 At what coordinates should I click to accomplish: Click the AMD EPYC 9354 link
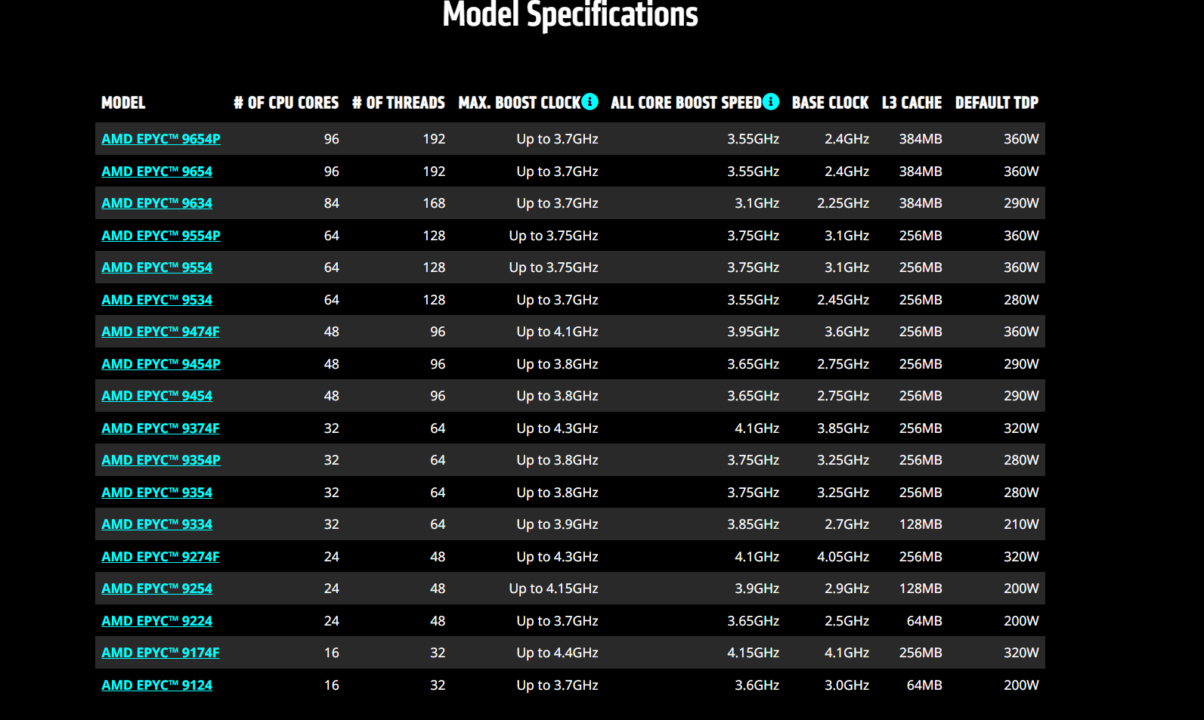click(156, 492)
